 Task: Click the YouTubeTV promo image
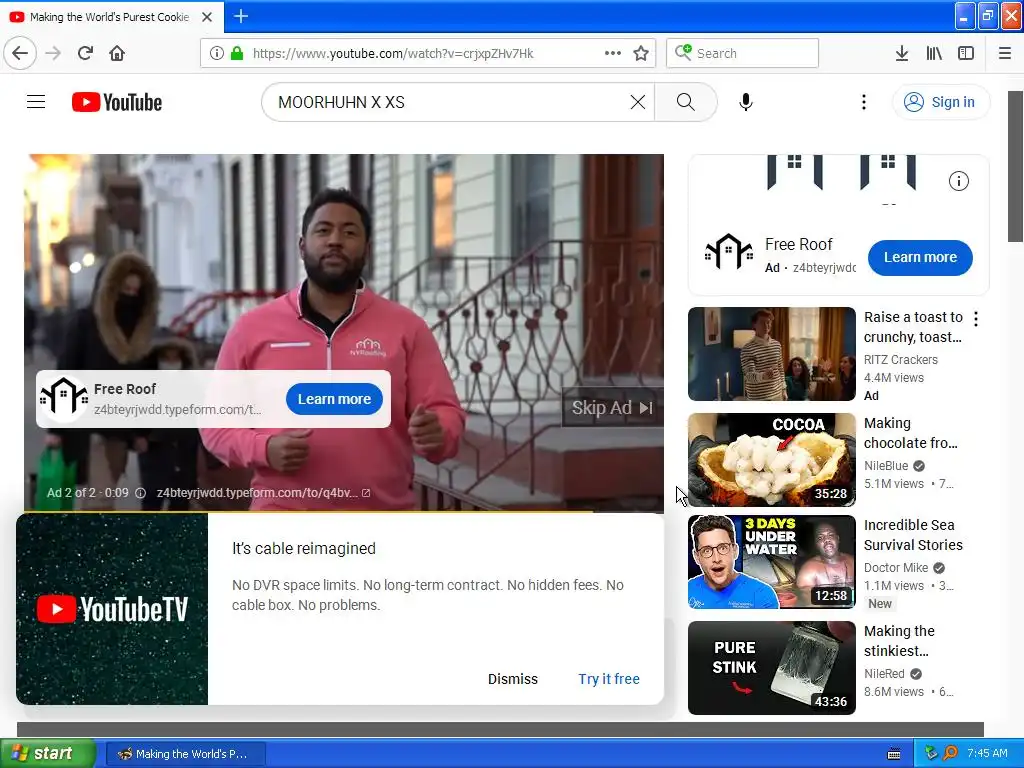112,609
